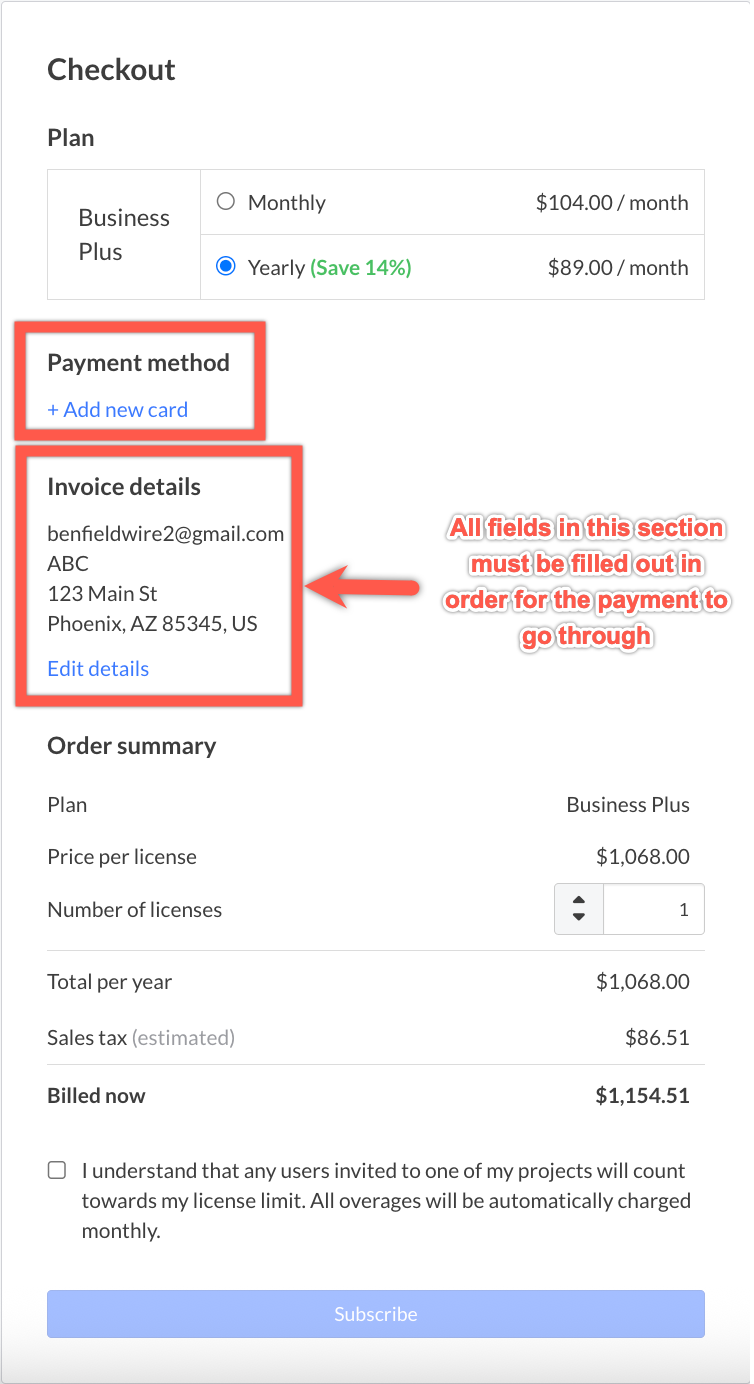This screenshot has width=754, height=1384.
Task: Click the Billed now total amount
Action: 643,1095
